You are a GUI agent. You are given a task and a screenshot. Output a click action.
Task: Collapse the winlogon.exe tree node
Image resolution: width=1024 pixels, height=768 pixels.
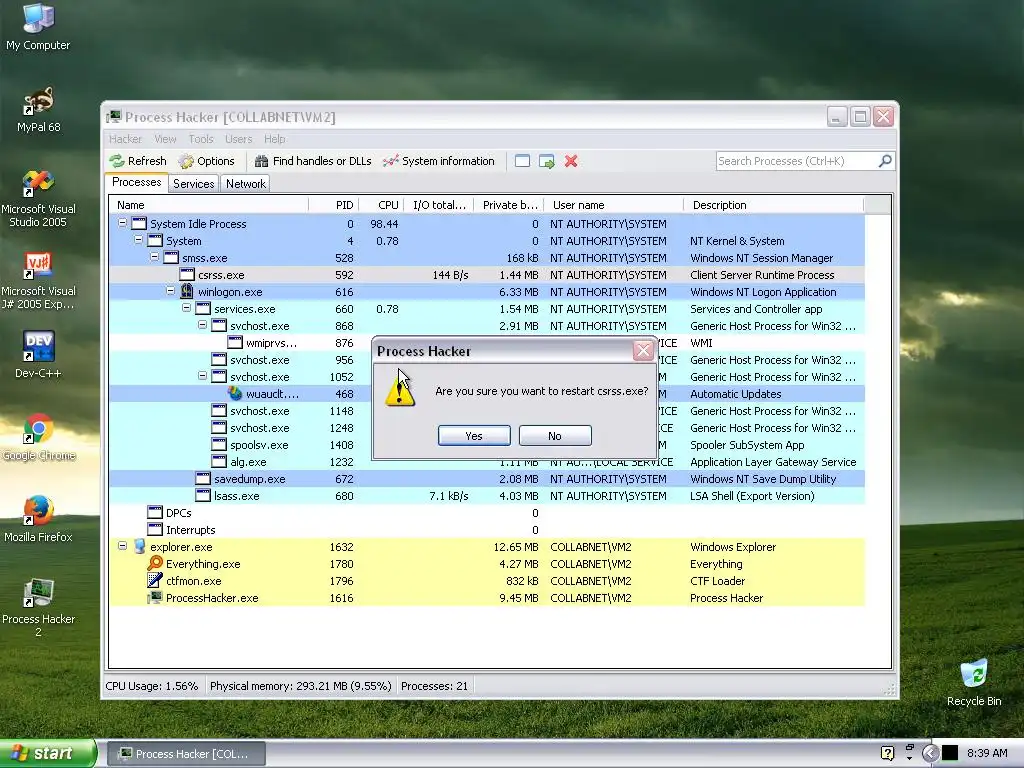click(x=170, y=291)
